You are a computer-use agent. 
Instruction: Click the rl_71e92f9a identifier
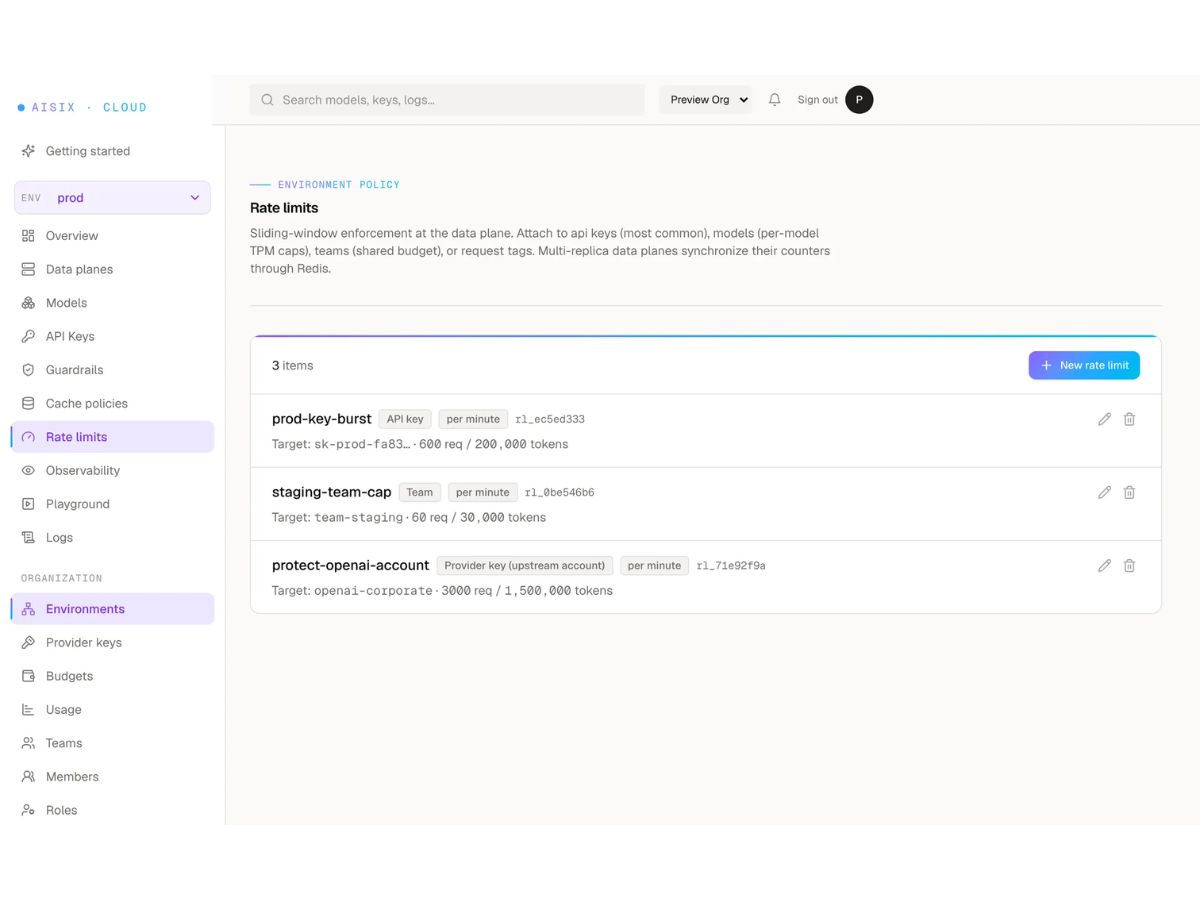tap(731, 565)
